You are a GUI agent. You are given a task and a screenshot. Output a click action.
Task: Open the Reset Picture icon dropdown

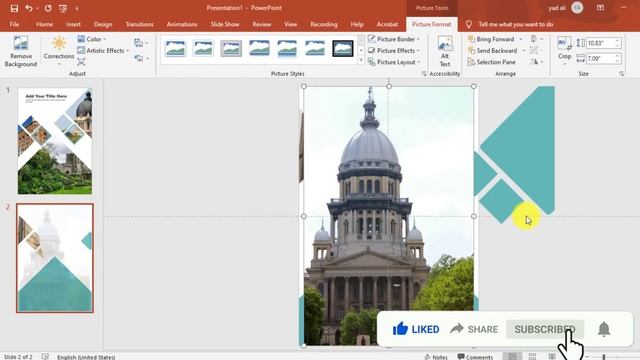tap(141, 59)
